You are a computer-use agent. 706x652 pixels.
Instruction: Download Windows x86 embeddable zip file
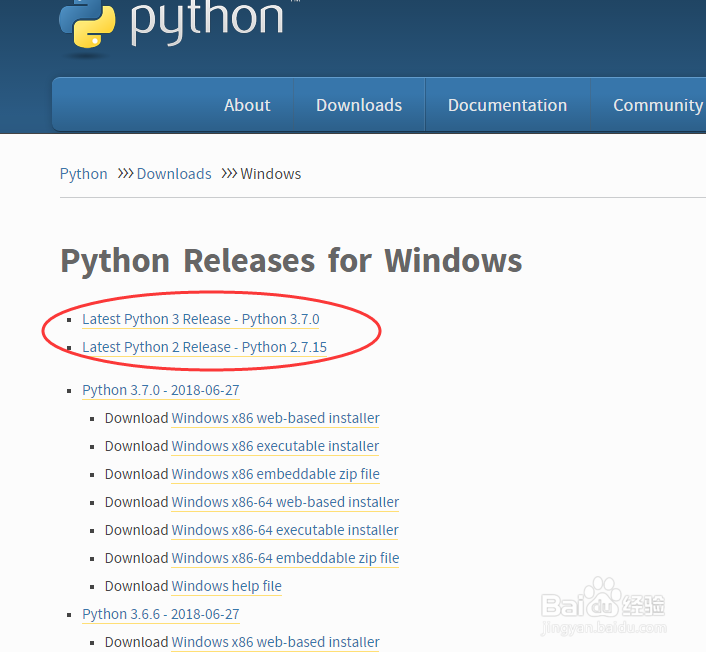[275, 474]
